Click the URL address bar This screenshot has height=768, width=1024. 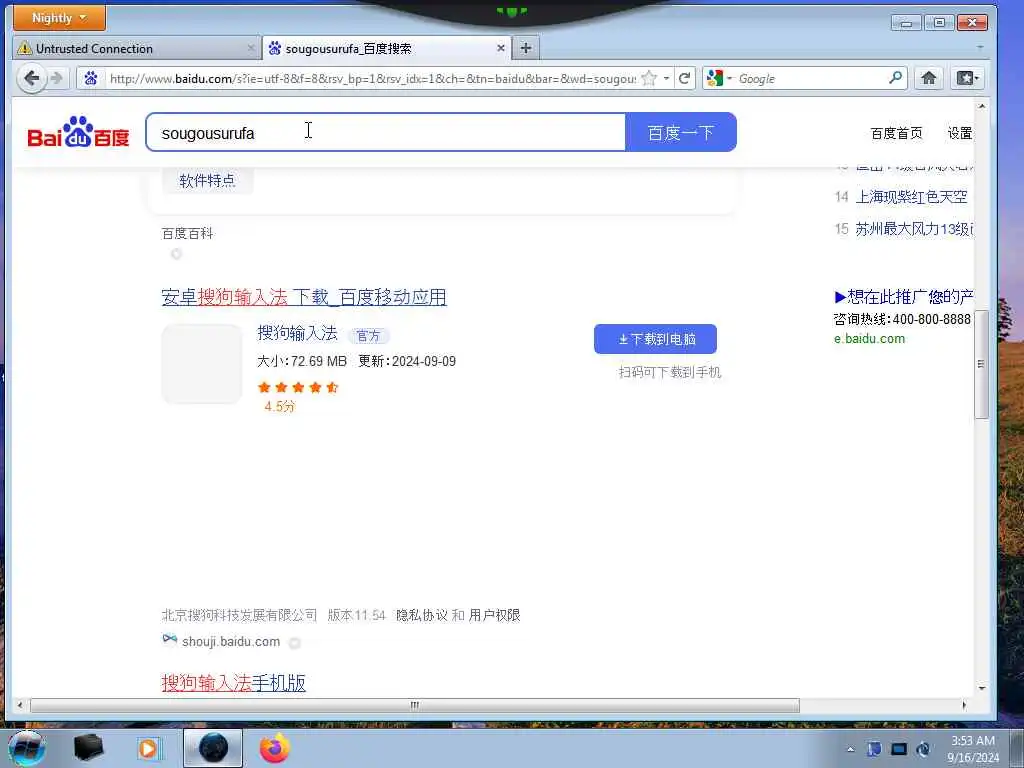point(372,78)
